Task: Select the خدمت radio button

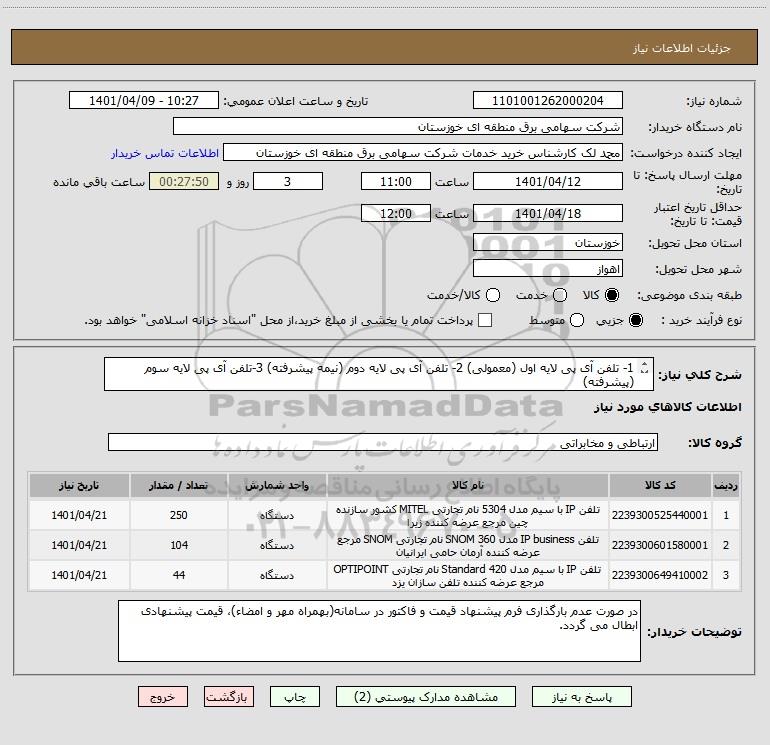Action: point(560,295)
